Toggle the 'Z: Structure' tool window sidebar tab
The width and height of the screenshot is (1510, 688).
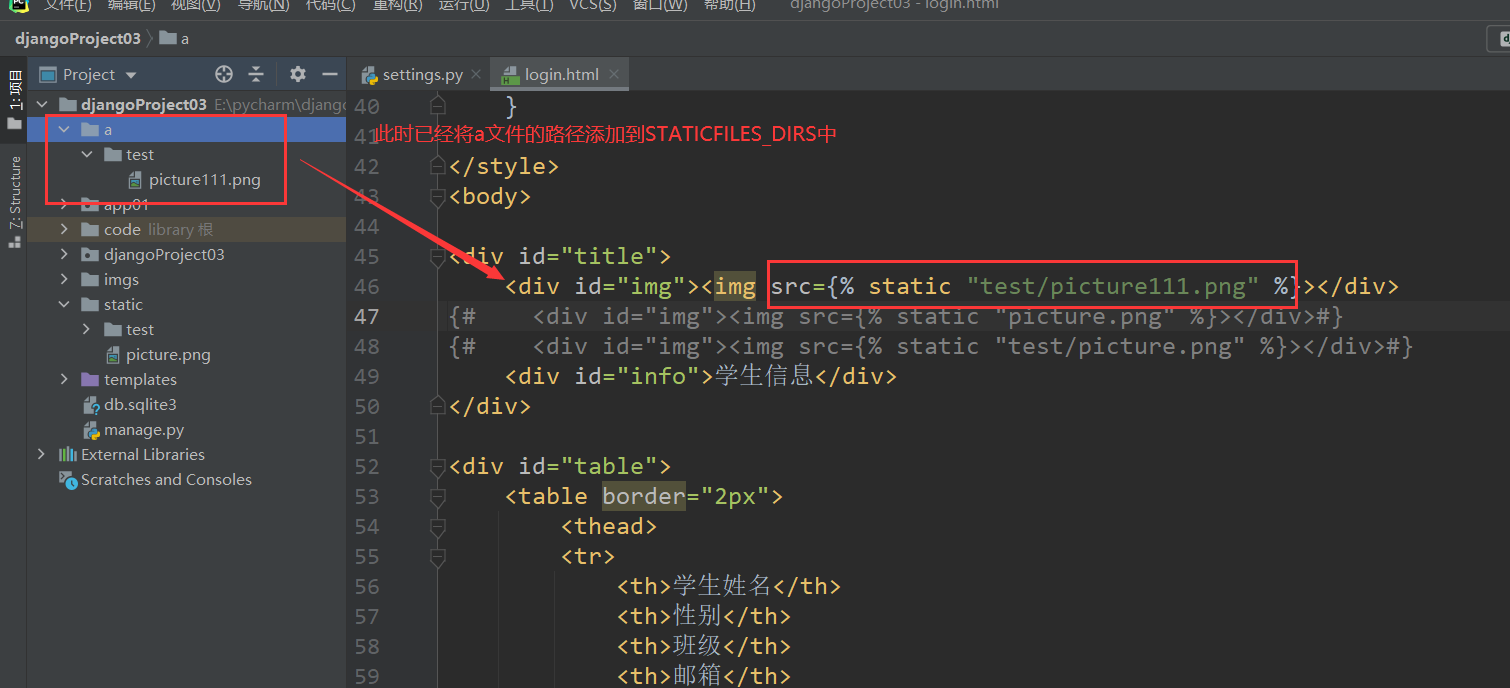[14, 202]
